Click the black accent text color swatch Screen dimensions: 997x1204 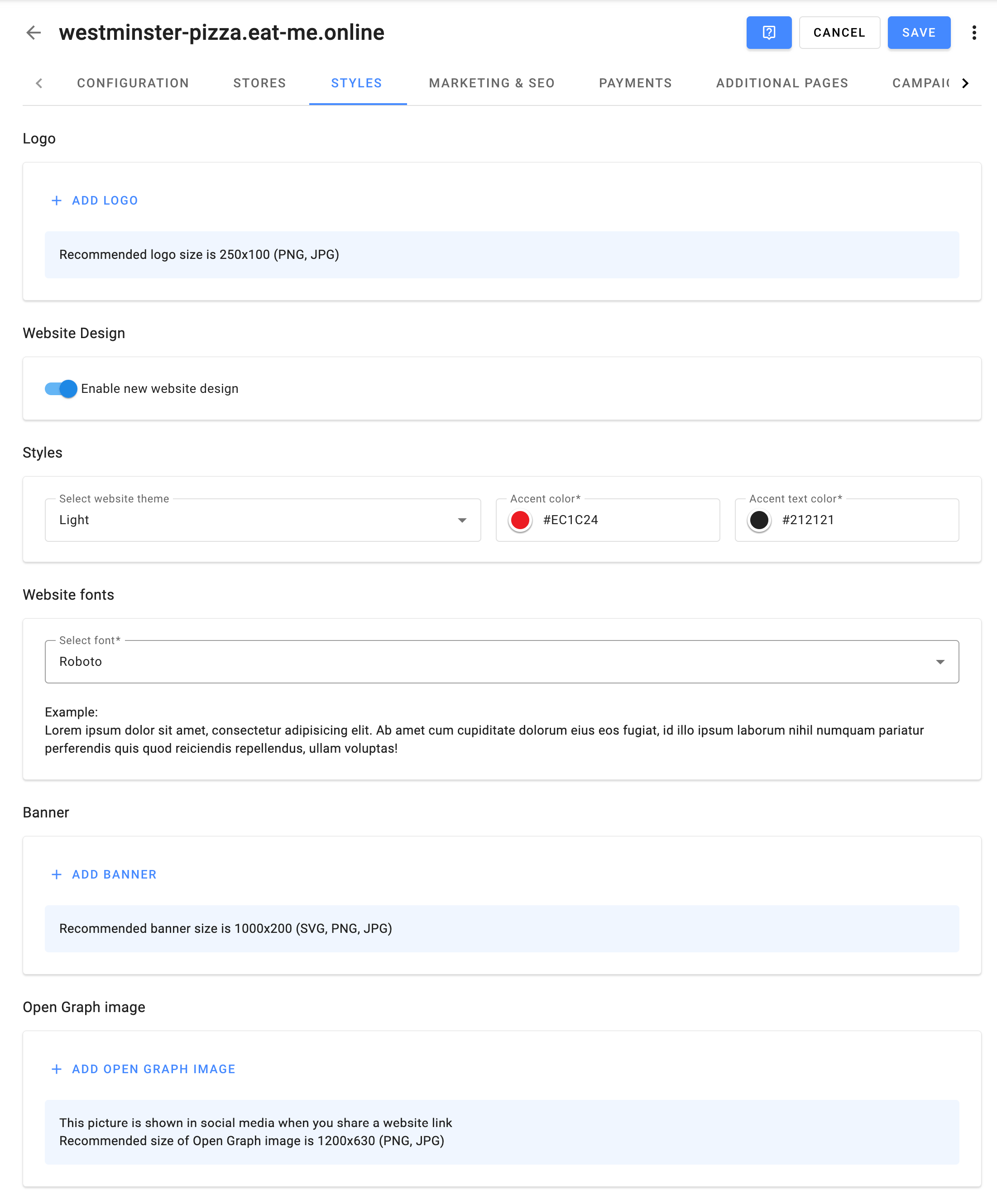point(758,520)
